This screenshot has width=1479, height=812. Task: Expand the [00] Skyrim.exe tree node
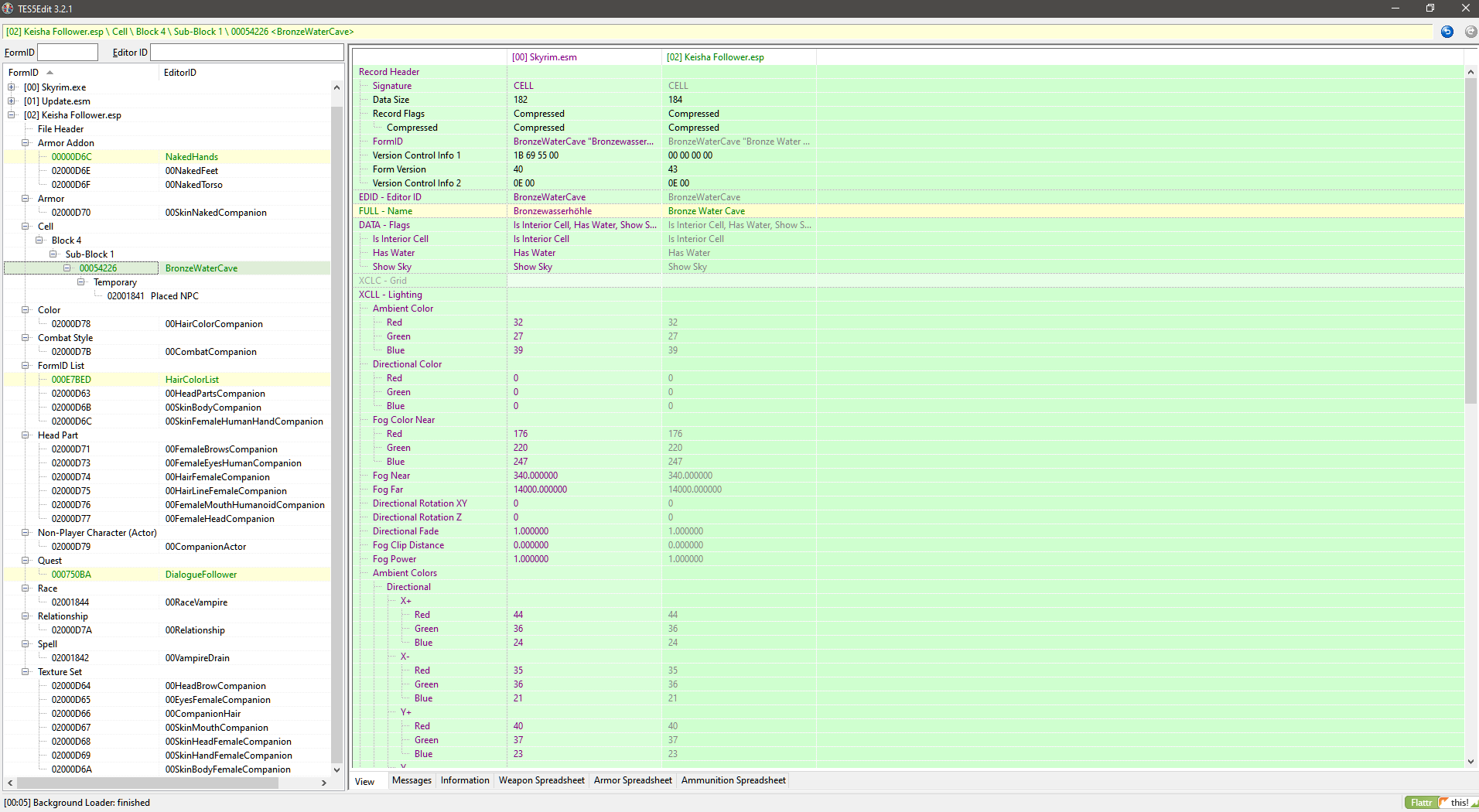[x=12, y=87]
